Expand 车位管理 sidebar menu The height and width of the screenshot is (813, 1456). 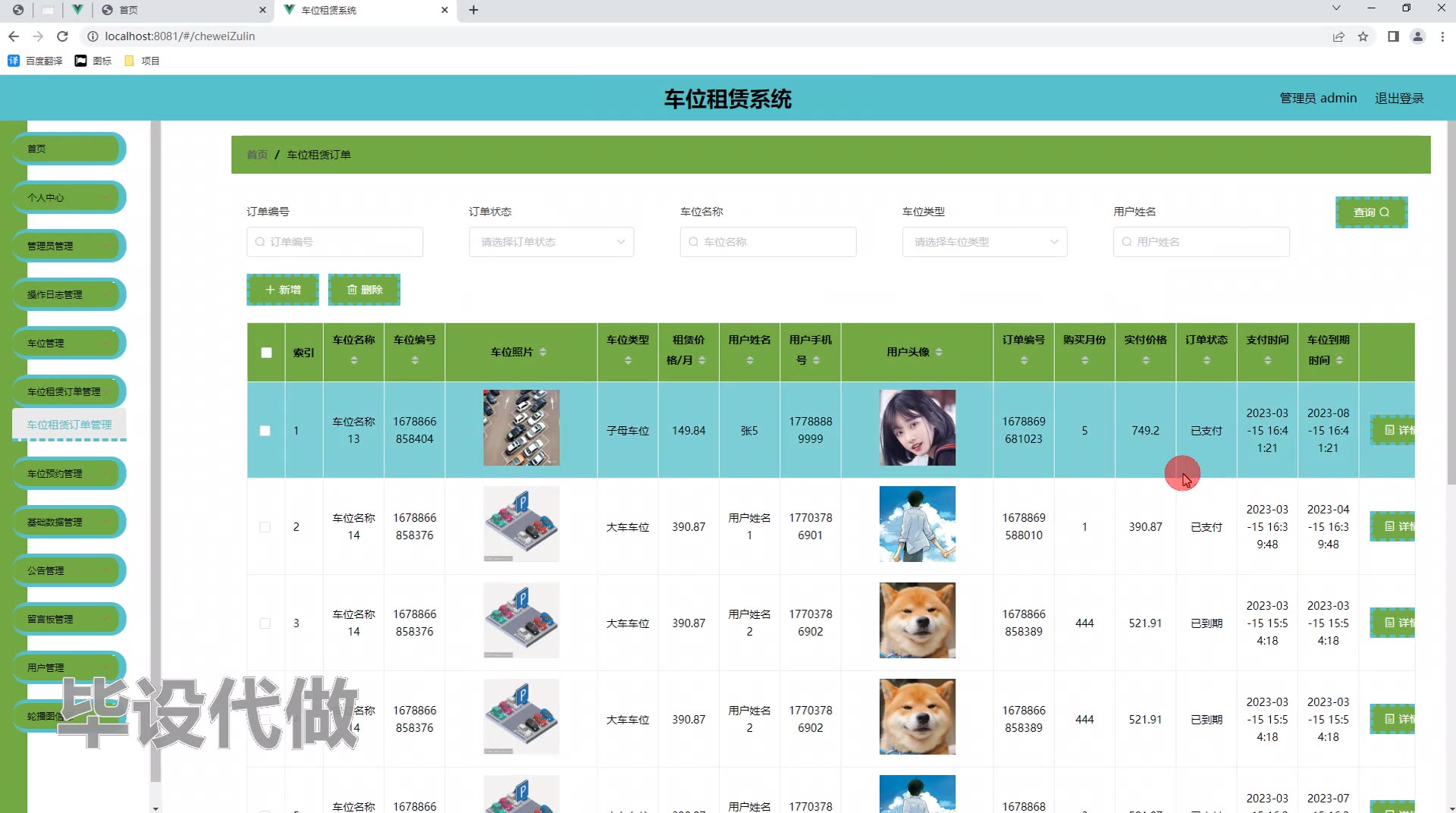[x=69, y=343]
